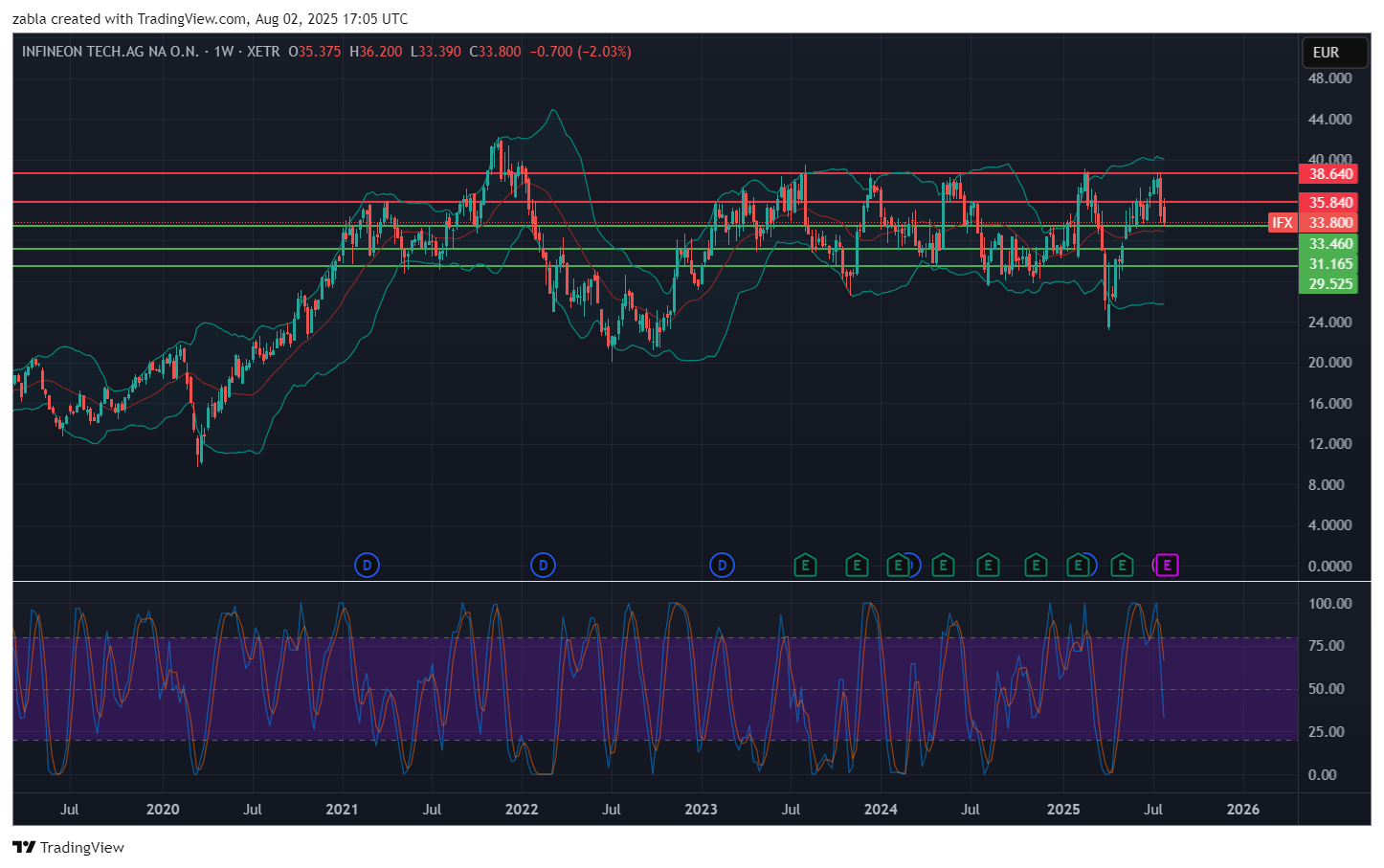Screen dimensions: 1384x868
Task: Click the 100.00 oscillator axis label
Action: click(1329, 604)
